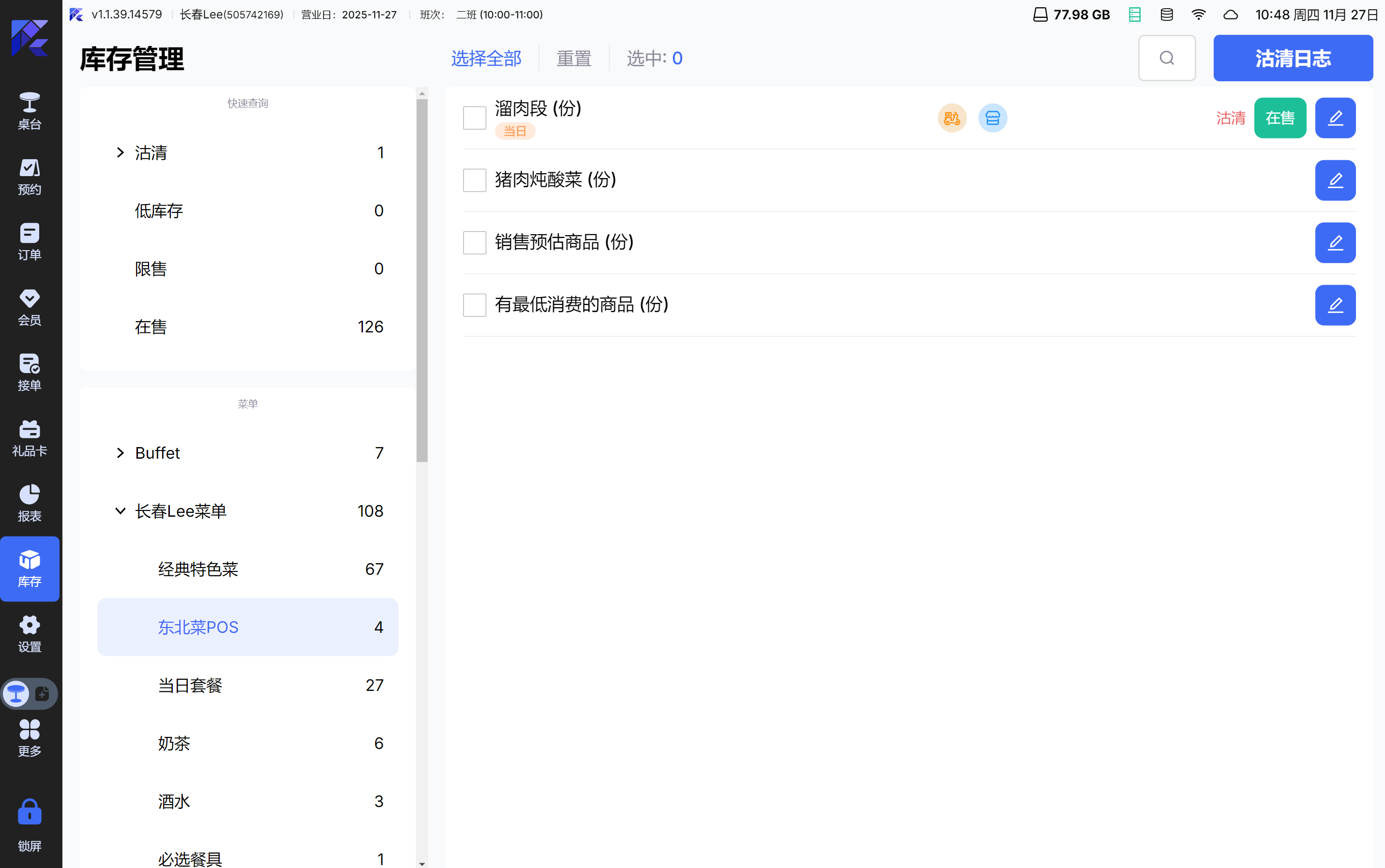Expand the Buffet menu category
The image size is (1385, 868).
point(120,453)
